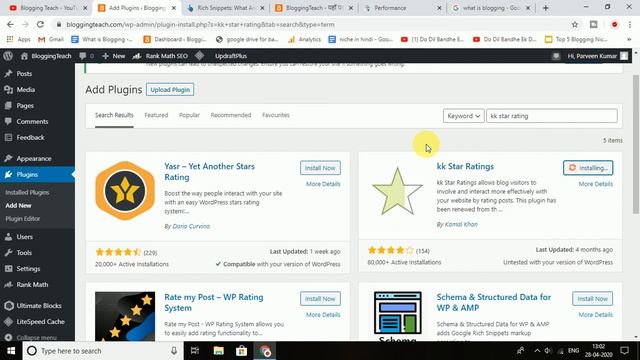
Task: Open Windows Start menu
Action: 11,351
